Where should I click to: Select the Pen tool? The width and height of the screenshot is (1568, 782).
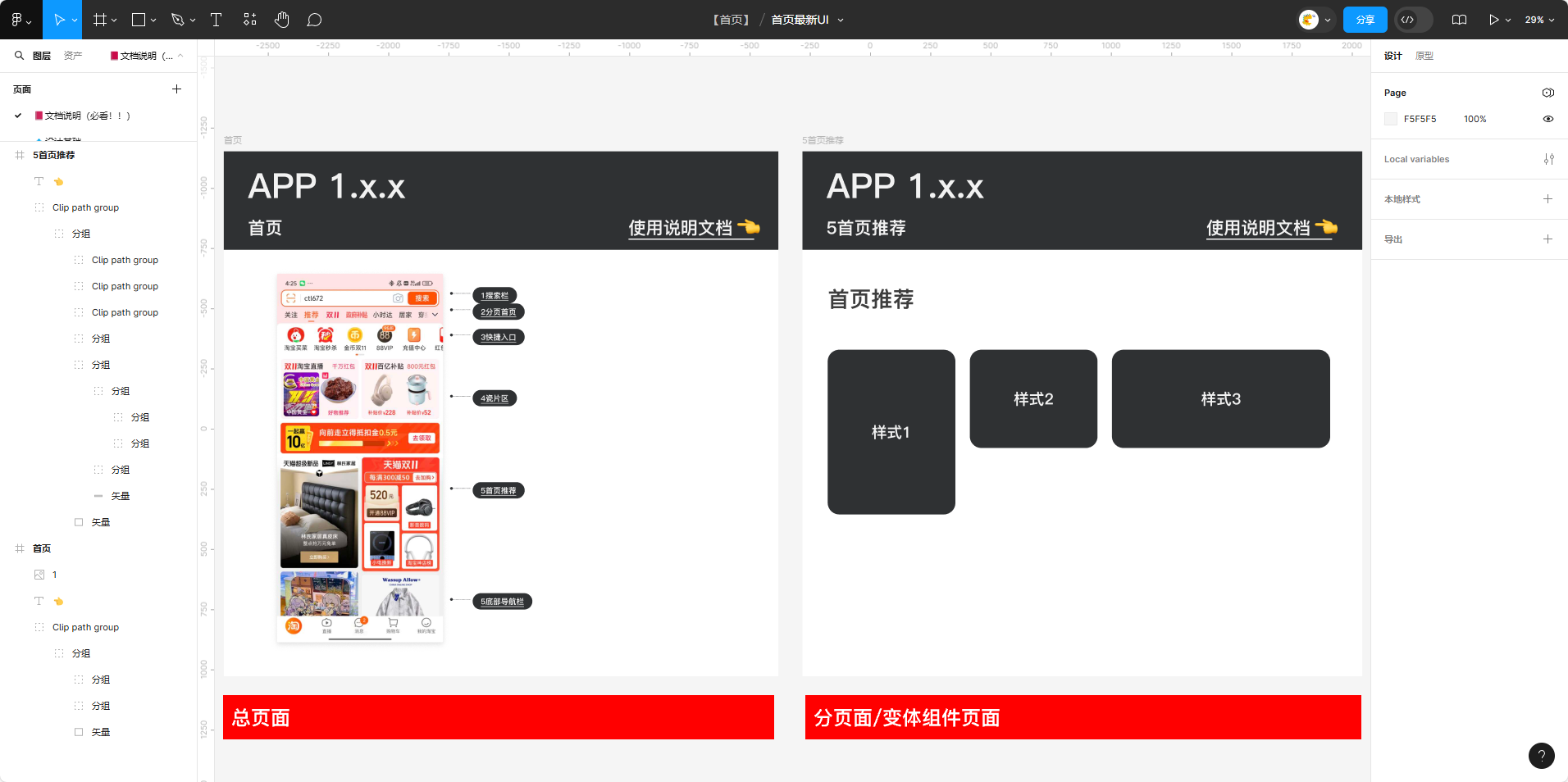click(178, 19)
